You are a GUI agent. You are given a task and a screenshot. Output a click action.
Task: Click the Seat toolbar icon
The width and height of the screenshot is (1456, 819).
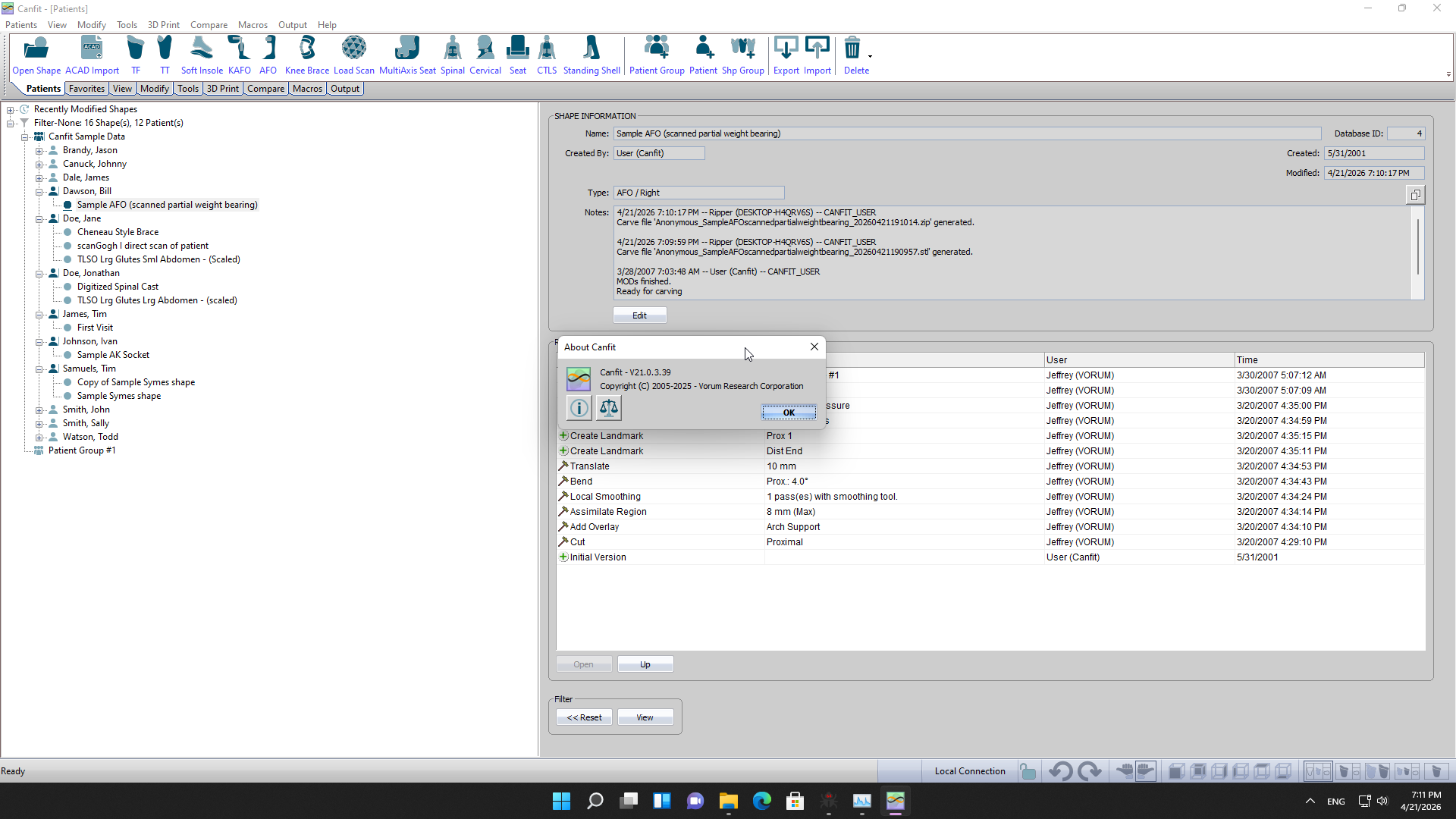pos(518,55)
